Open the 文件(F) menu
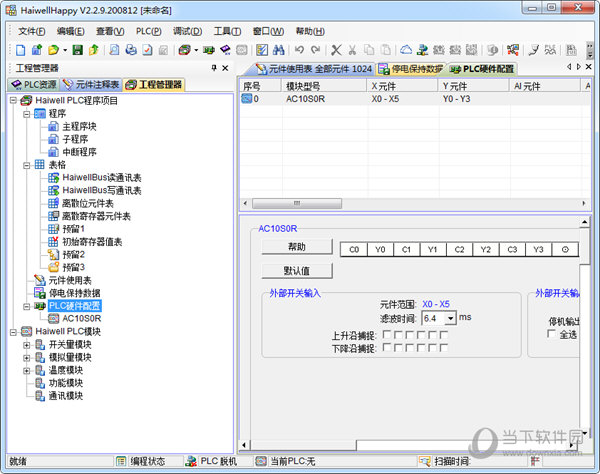 coord(31,31)
